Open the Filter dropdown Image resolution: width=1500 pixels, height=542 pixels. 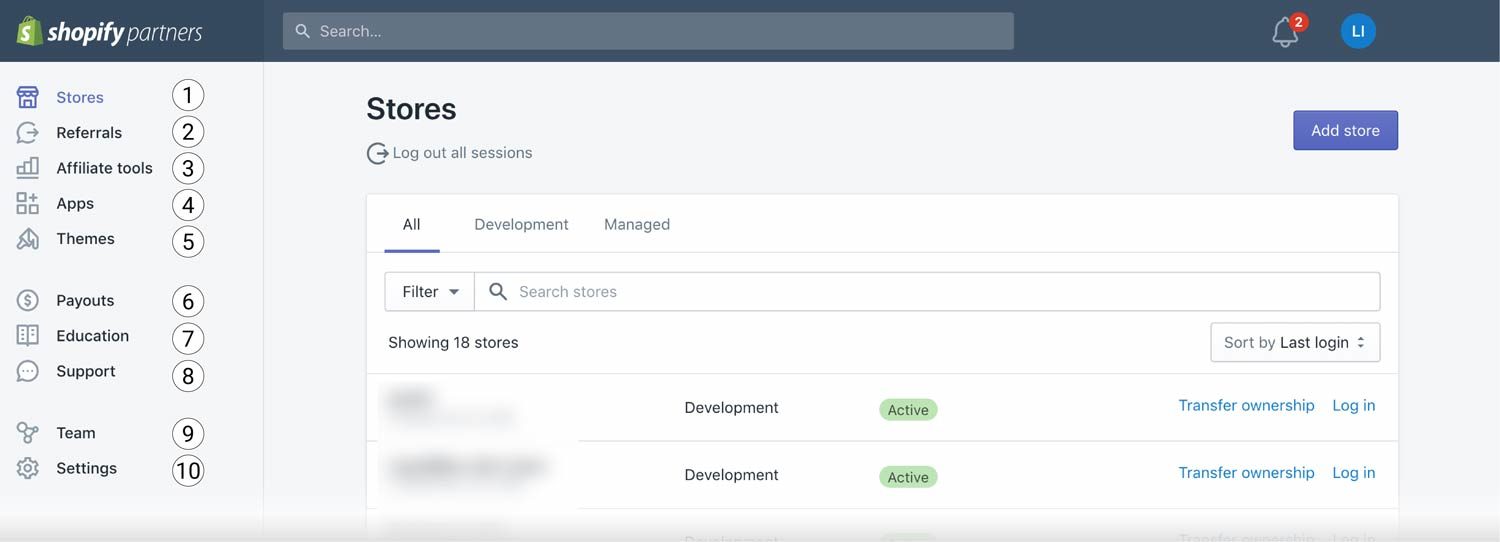(430, 291)
